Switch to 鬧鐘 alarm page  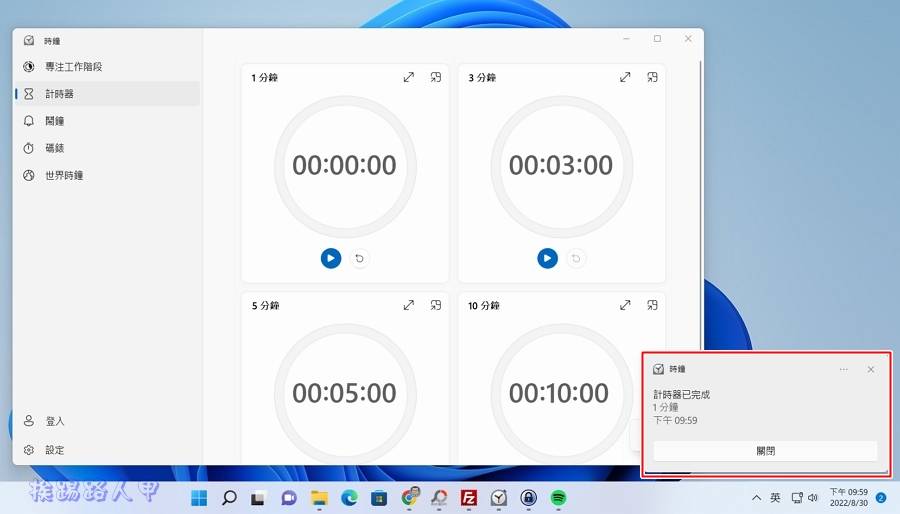[54, 121]
